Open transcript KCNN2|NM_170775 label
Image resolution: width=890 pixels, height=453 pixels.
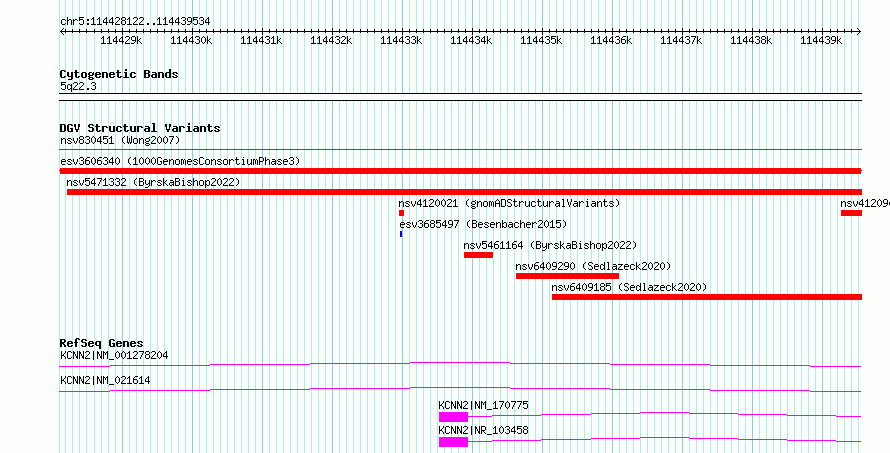click(x=484, y=405)
